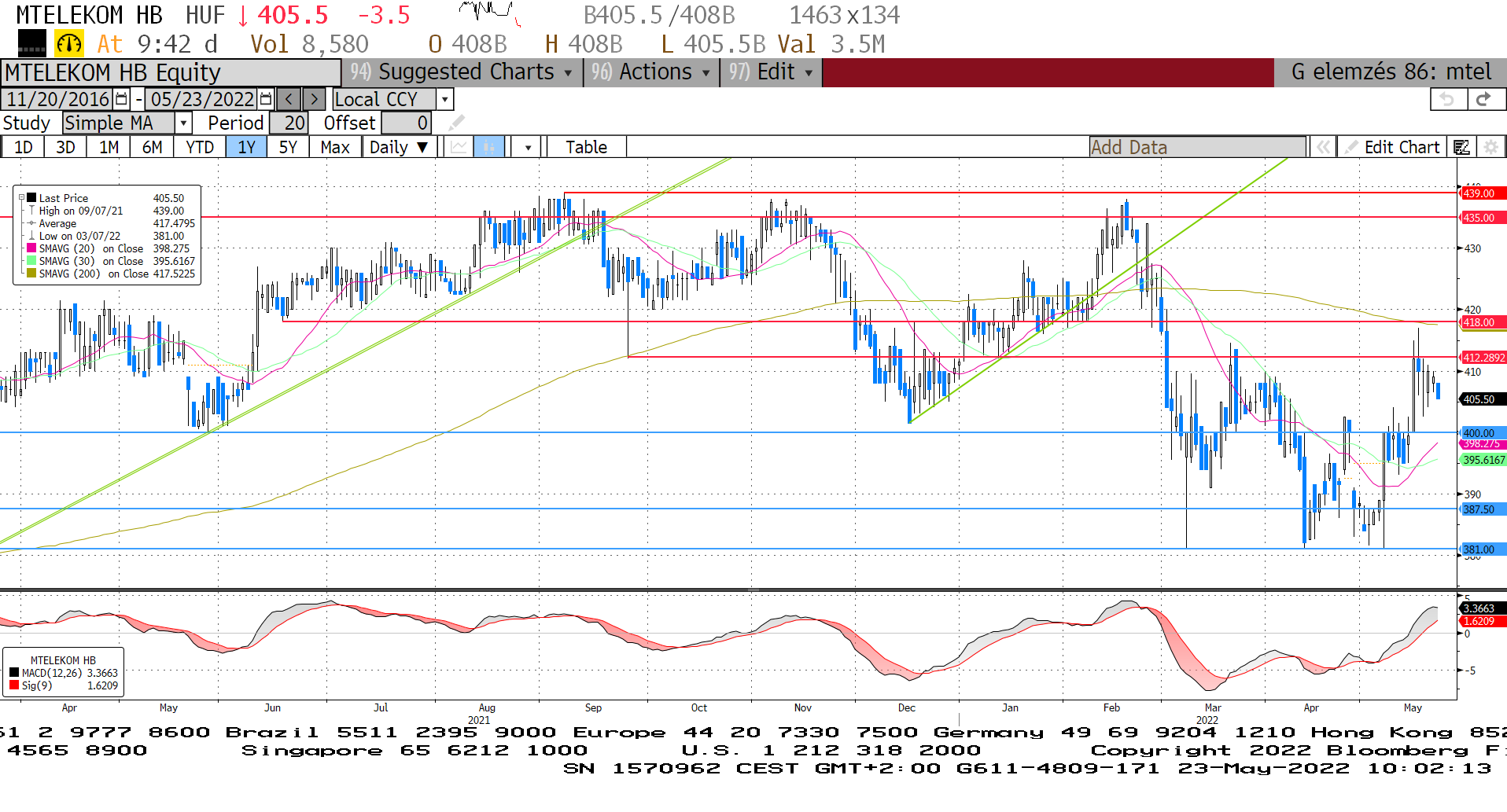Select the 1D range tab
Screen dimensions: 1507x812
[23, 147]
